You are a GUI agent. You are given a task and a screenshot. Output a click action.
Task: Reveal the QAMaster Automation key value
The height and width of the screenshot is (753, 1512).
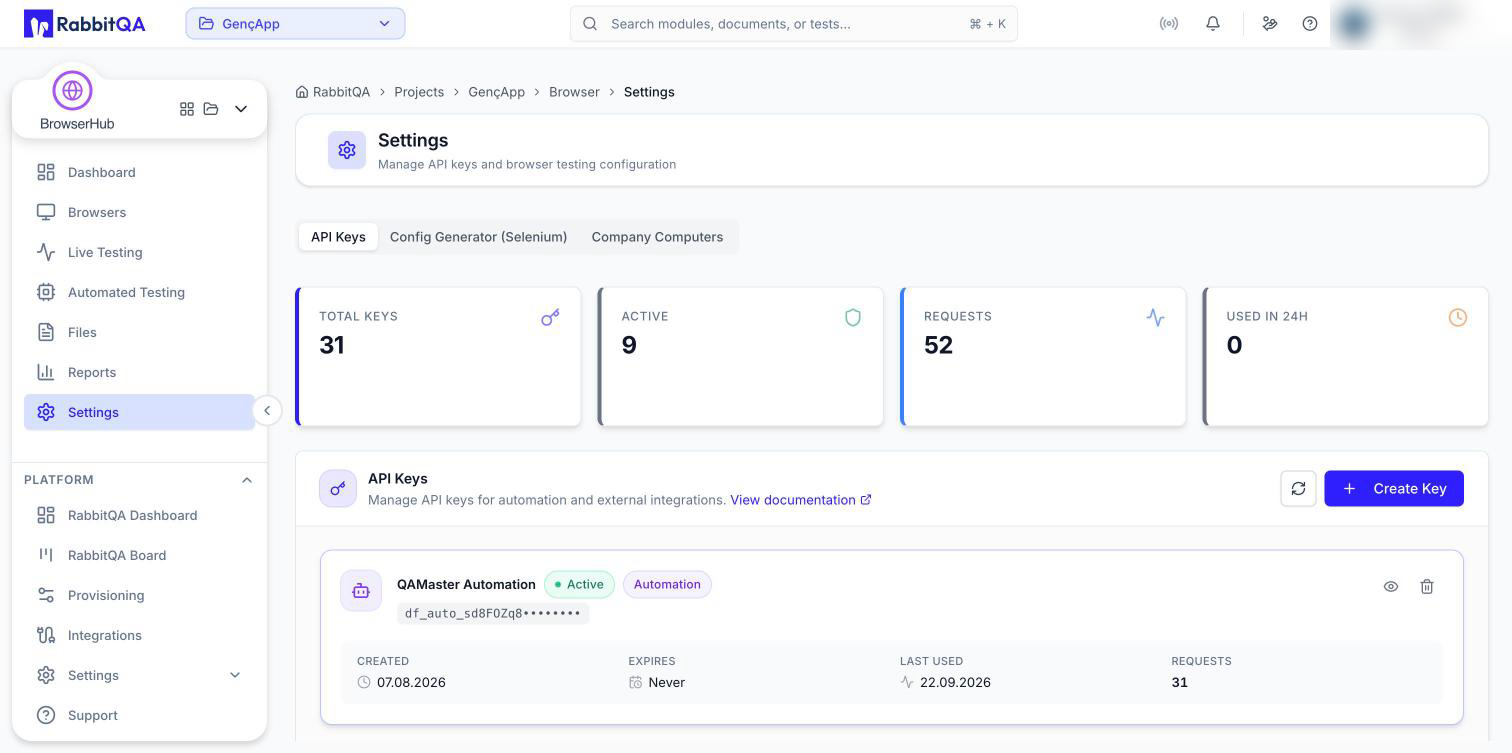1391,587
